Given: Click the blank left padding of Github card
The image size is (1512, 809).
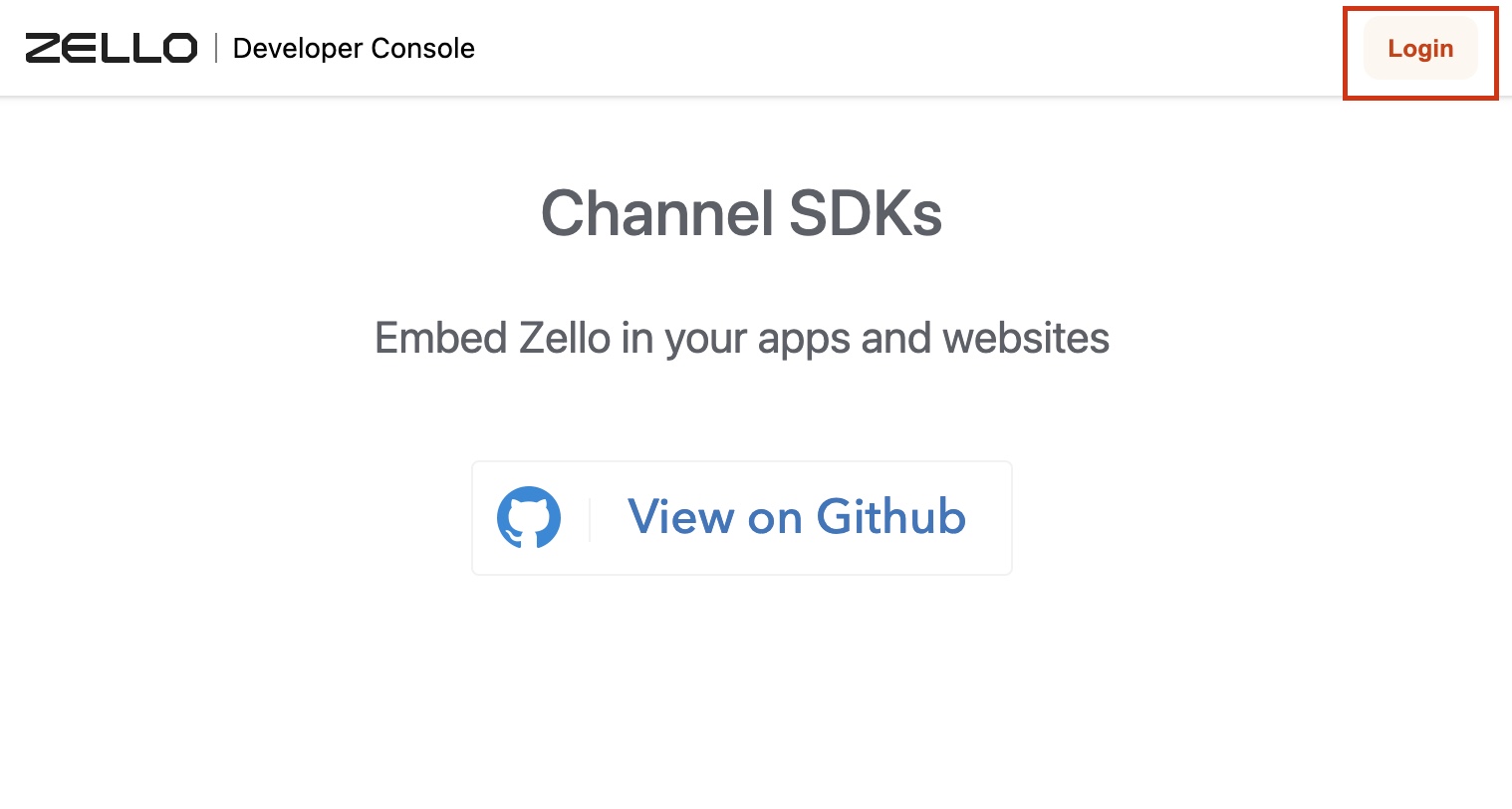Looking at the screenshot, I should tap(484, 518).
